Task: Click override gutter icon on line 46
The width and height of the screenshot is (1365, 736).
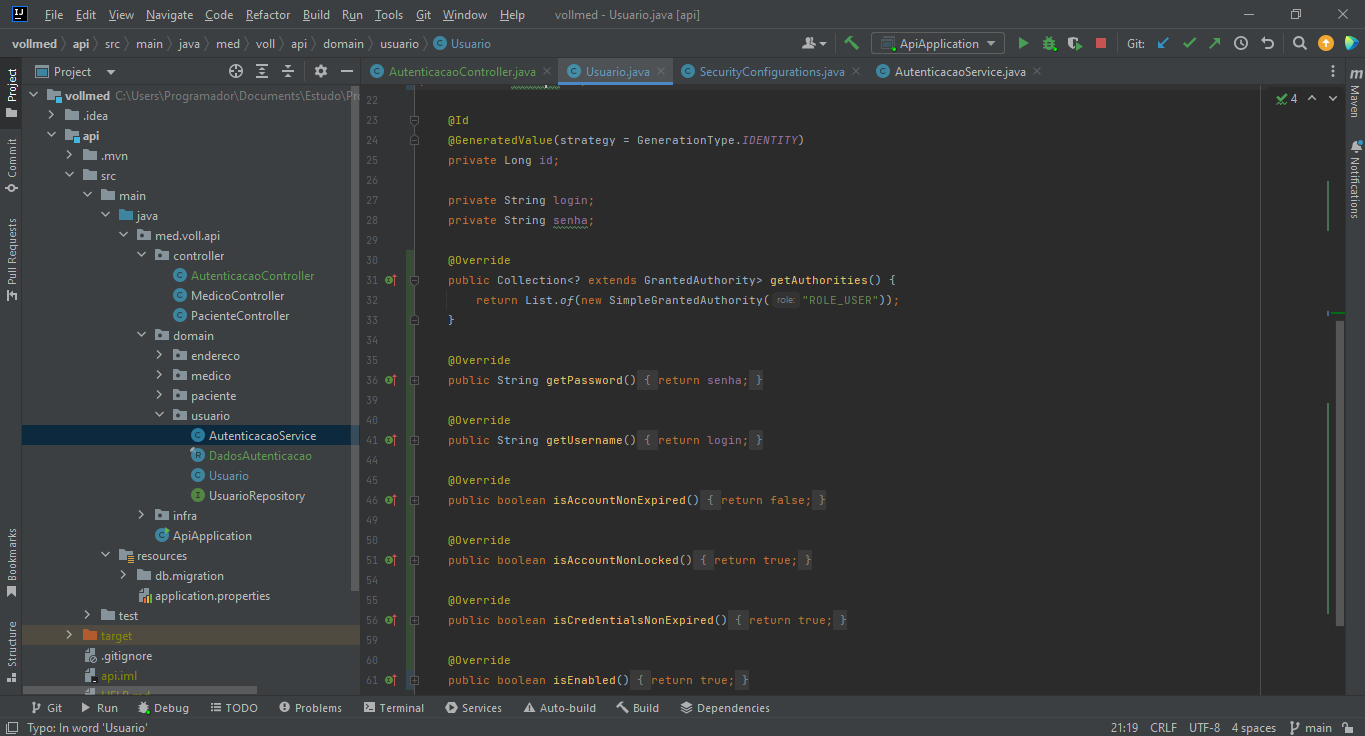Action: tap(391, 500)
